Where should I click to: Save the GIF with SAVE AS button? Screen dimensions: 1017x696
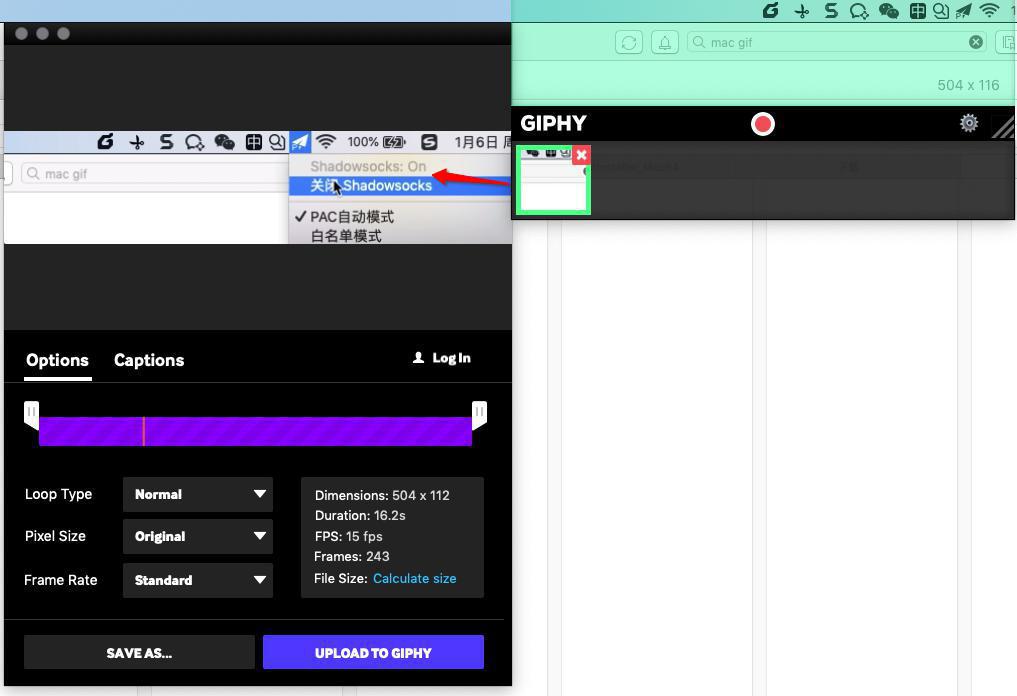pos(139,653)
